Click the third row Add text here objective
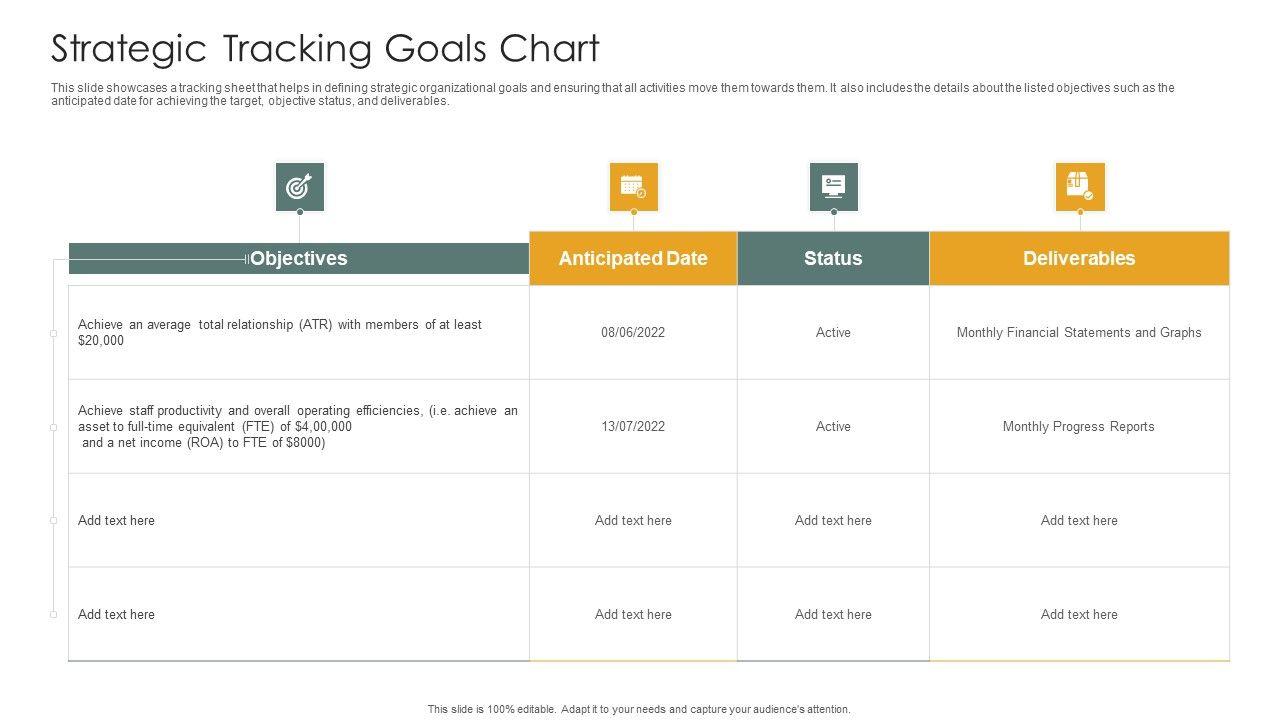 pyautogui.click(x=116, y=520)
